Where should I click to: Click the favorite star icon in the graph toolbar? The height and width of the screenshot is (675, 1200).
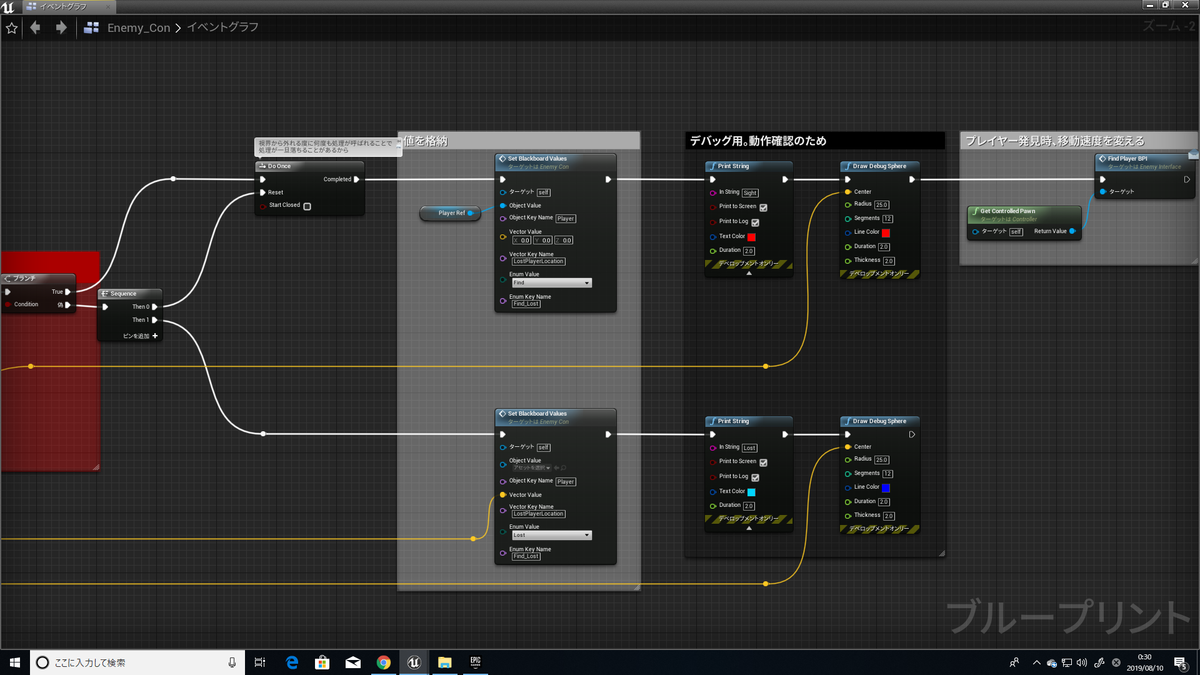point(12,28)
